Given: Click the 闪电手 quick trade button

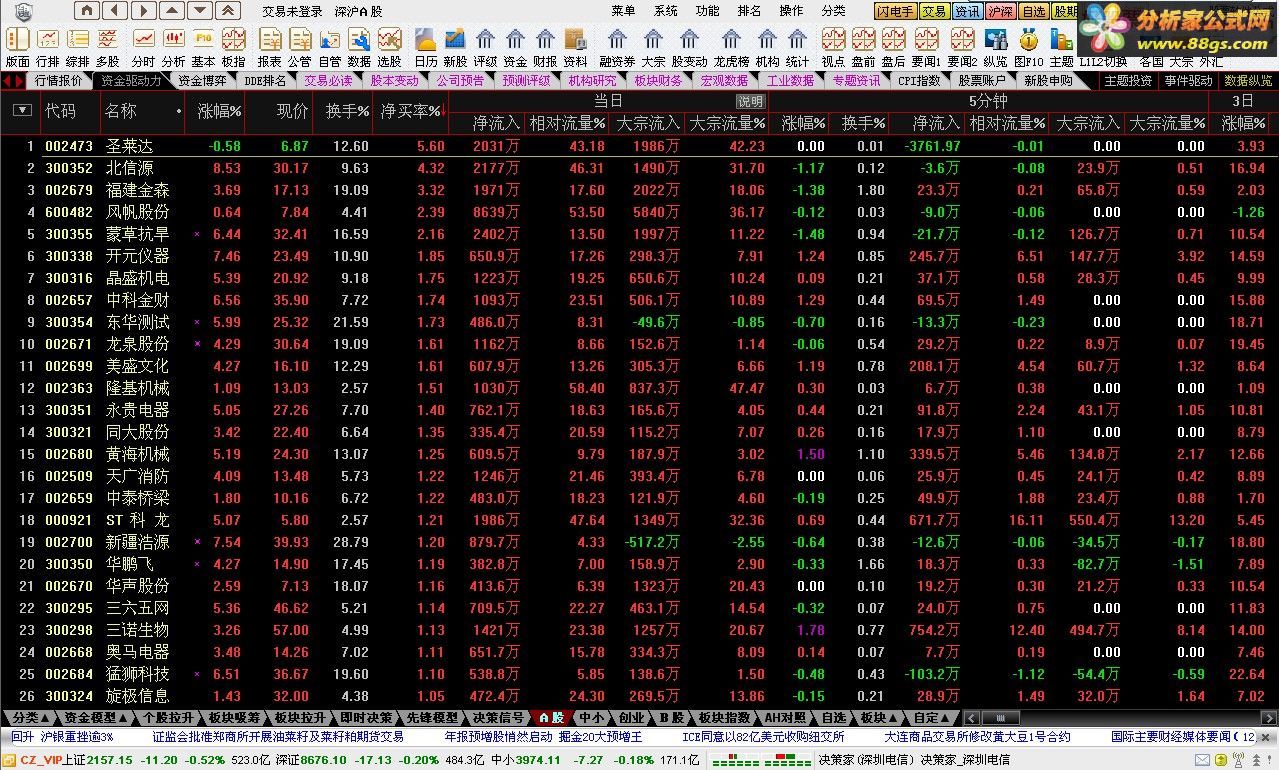Looking at the screenshot, I should click(896, 11).
